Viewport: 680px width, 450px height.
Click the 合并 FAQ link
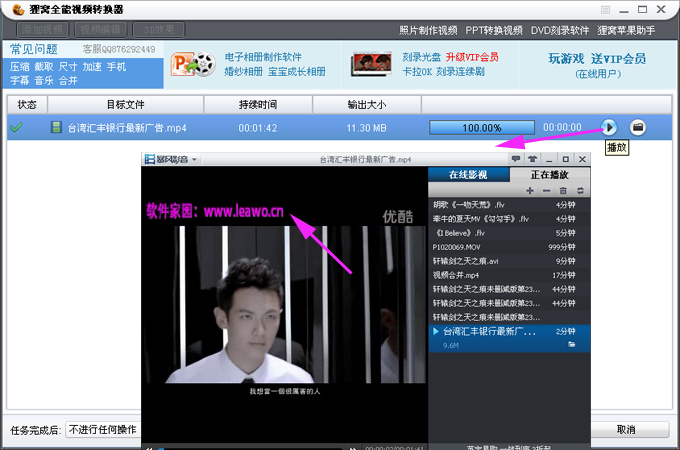(x=68, y=81)
